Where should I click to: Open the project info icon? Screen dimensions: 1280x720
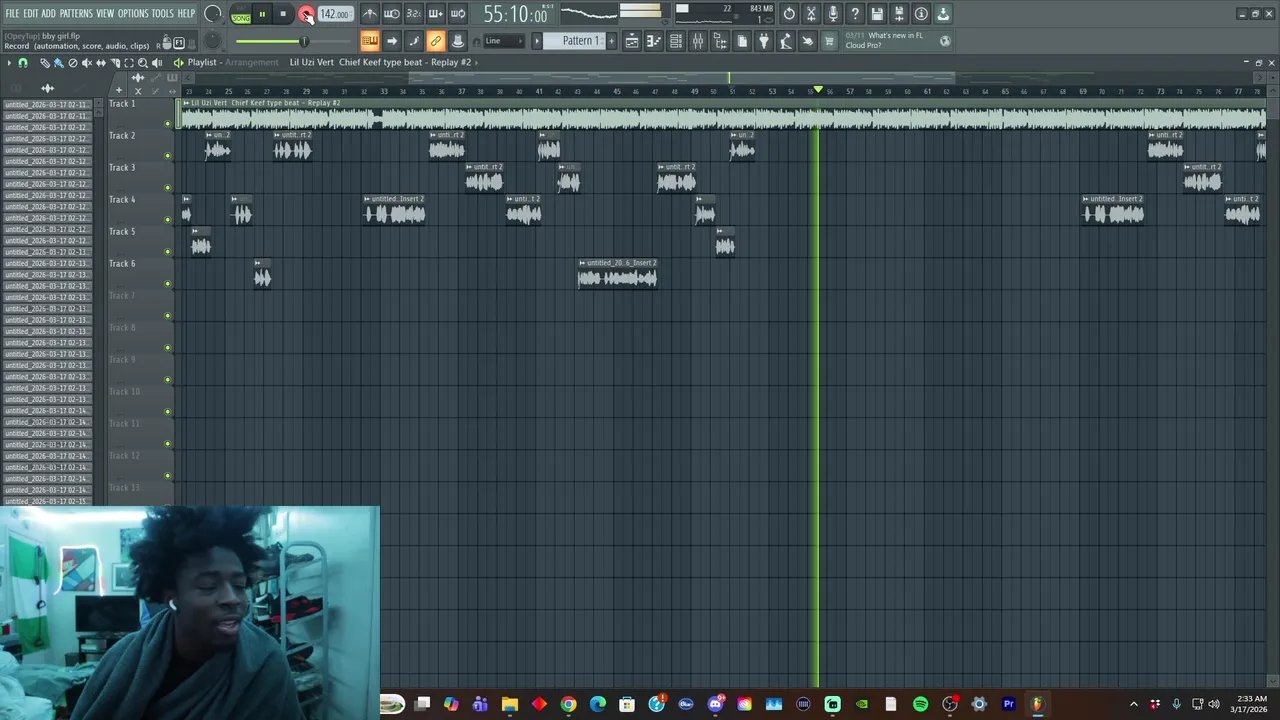921,14
